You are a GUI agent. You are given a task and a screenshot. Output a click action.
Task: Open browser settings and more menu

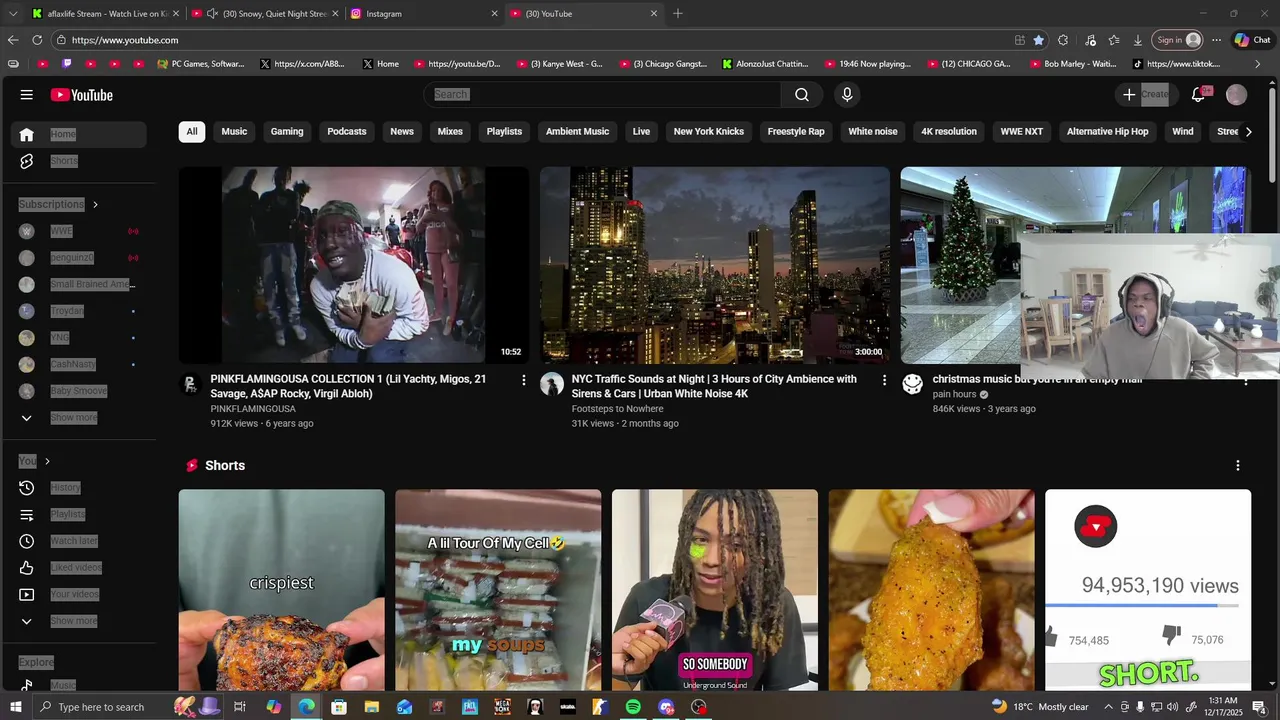(1217, 40)
